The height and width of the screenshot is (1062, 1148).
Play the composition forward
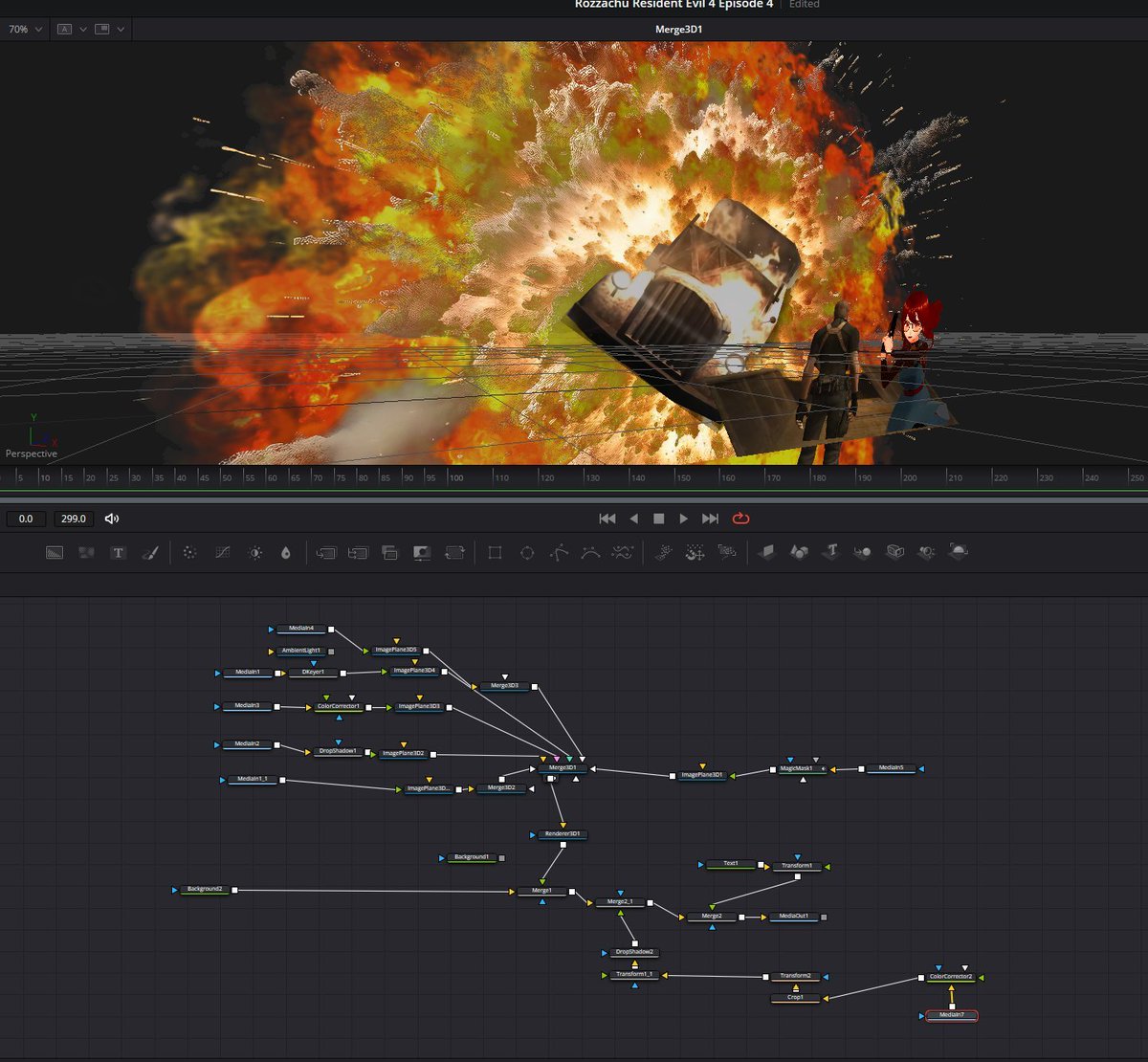click(683, 519)
